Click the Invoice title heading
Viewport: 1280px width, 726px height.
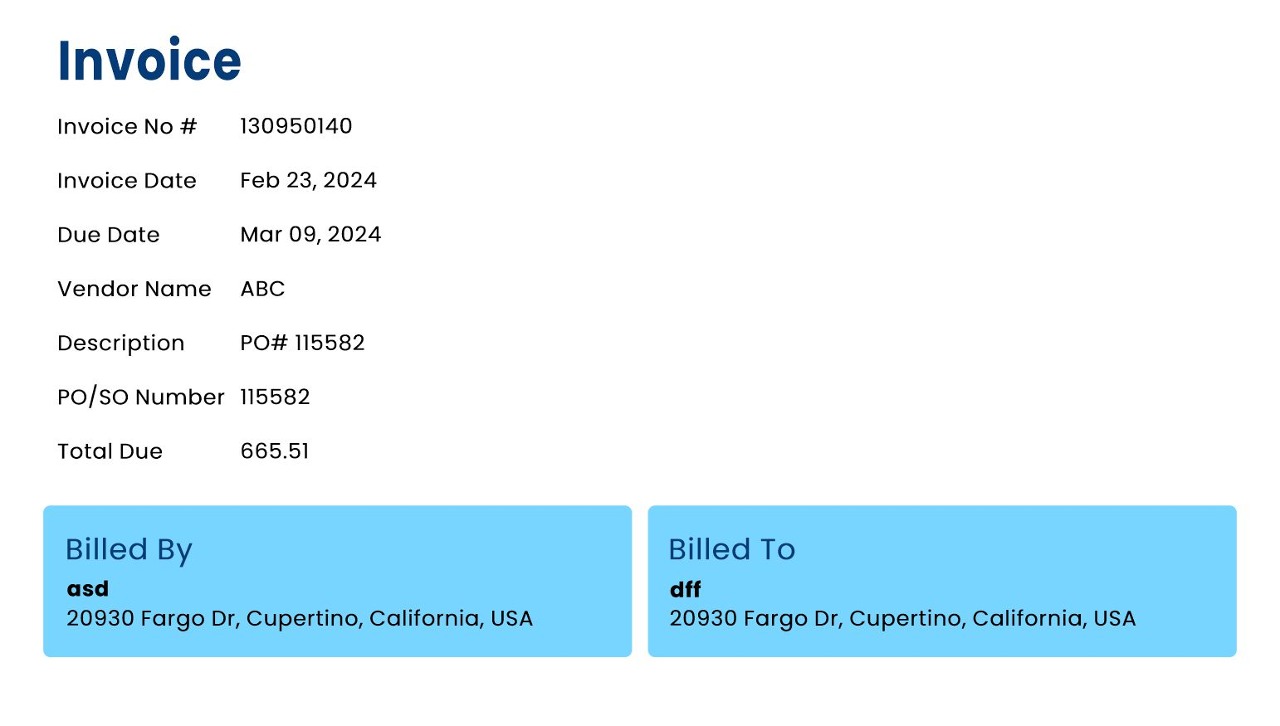(x=149, y=61)
